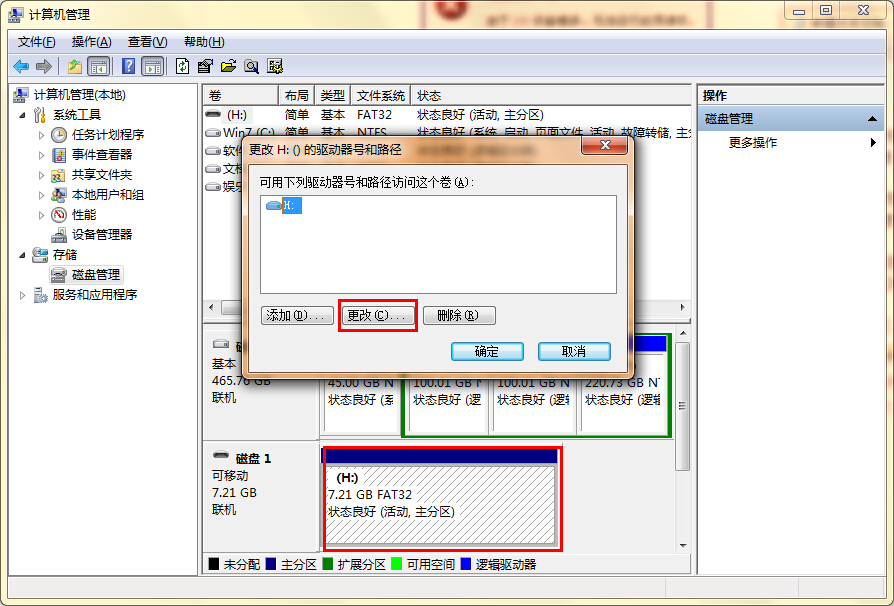
Task: Cancel the dialog with 取消
Action: tap(574, 351)
